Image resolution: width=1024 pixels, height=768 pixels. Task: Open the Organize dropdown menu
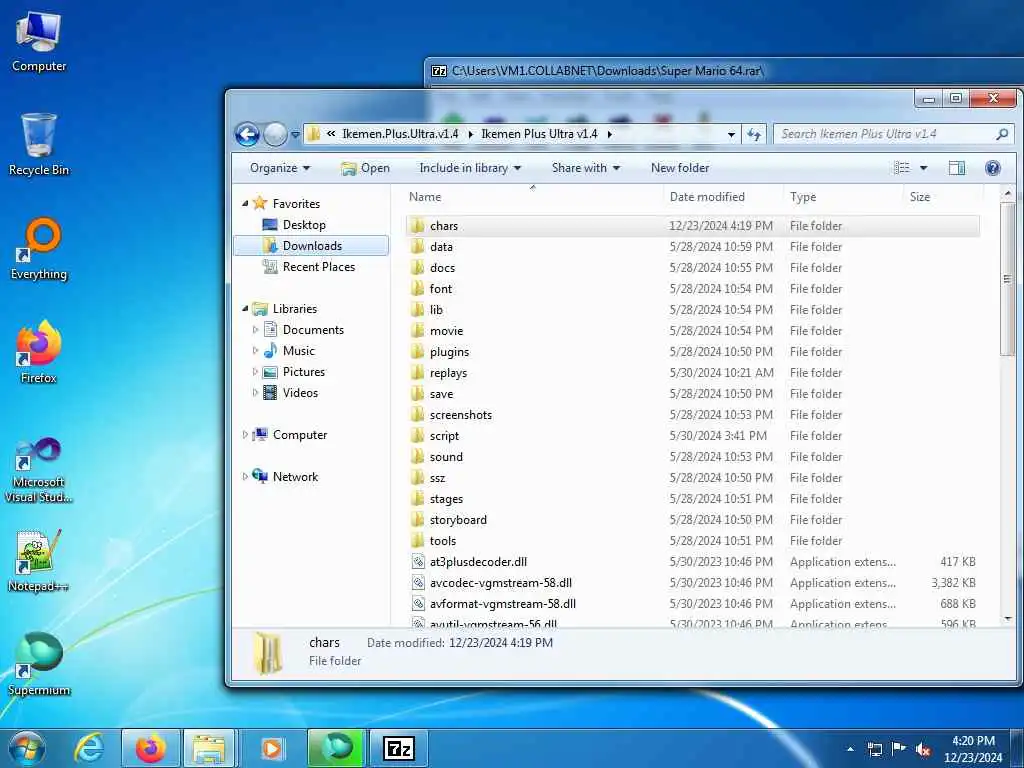pos(280,168)
